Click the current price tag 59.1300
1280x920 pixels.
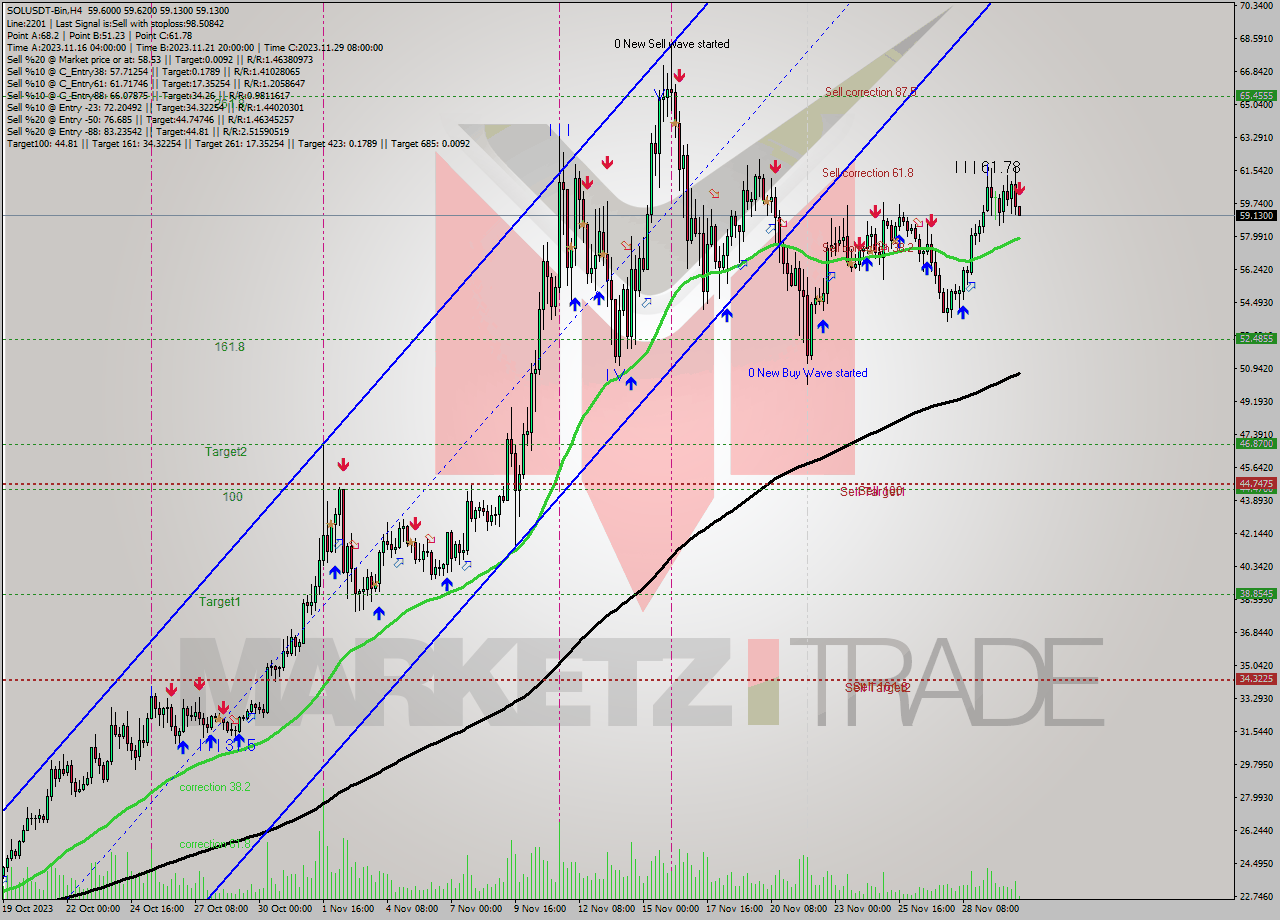tap(1256, 215)
